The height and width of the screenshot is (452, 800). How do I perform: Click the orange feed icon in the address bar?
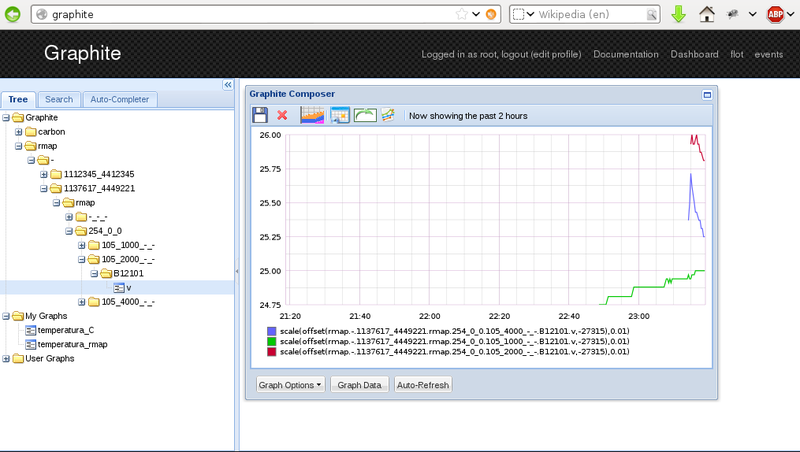491,14
